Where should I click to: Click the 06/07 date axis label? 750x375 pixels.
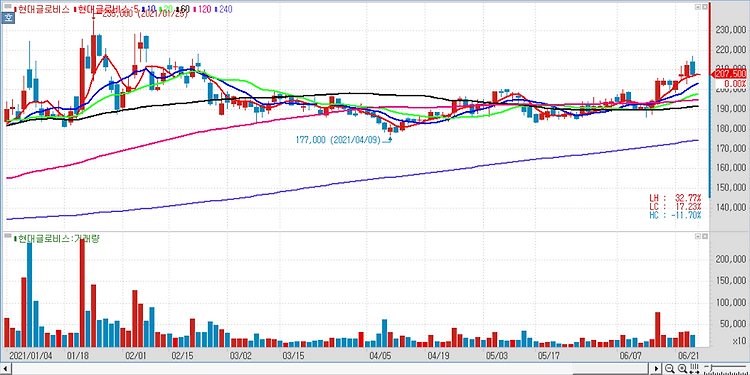tap(630, 356)
